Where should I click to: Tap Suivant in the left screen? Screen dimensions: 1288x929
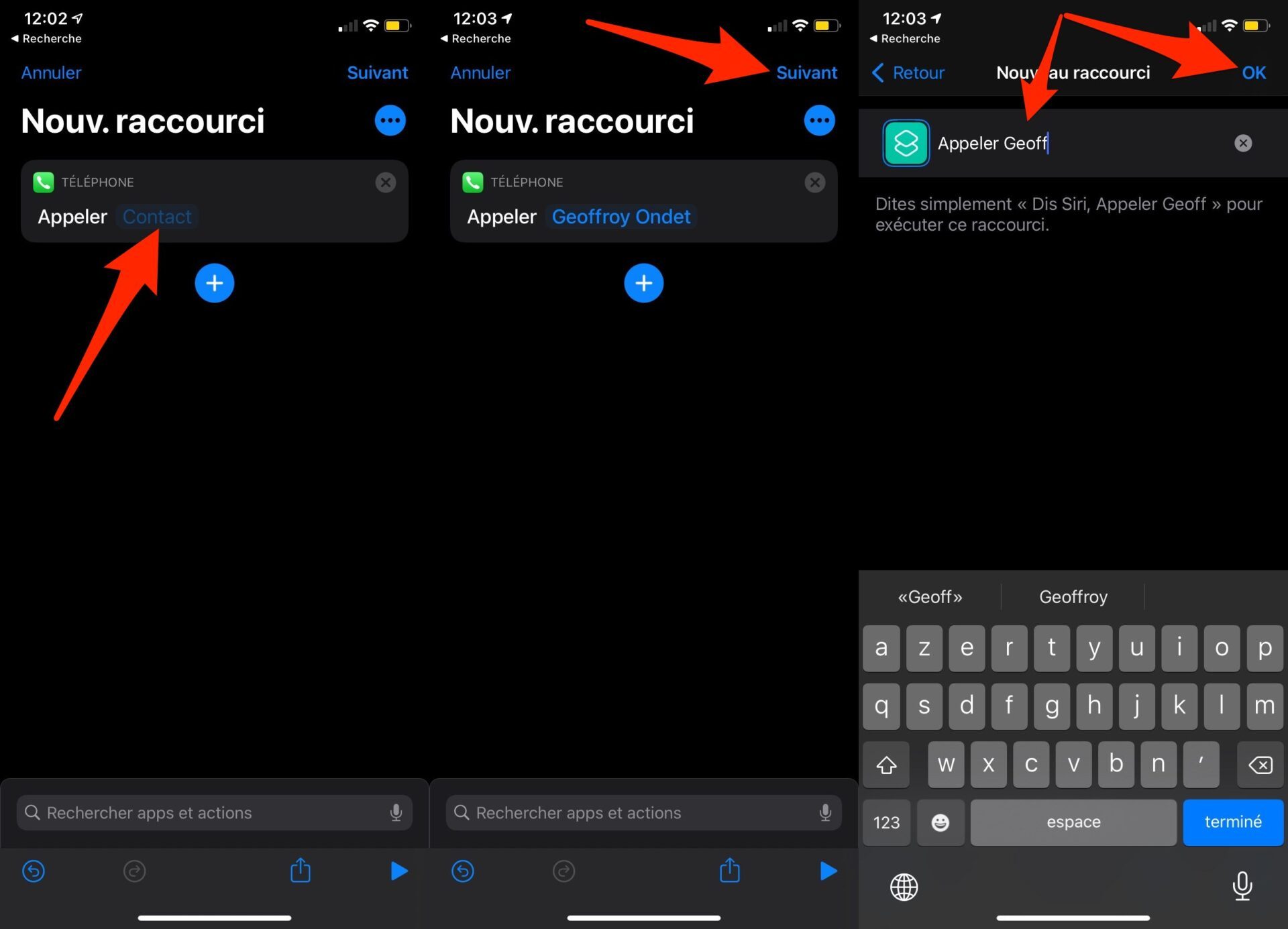coord(377,72)
